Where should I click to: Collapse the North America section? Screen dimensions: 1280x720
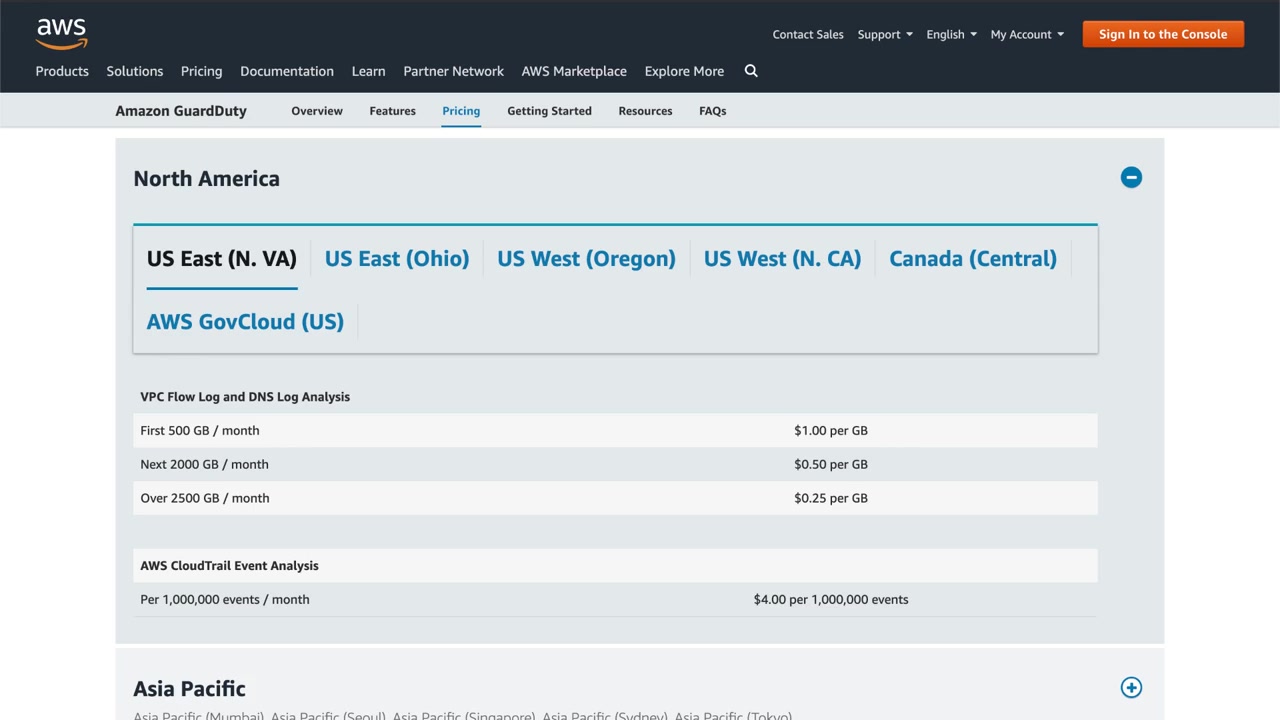pos(1131,178)
